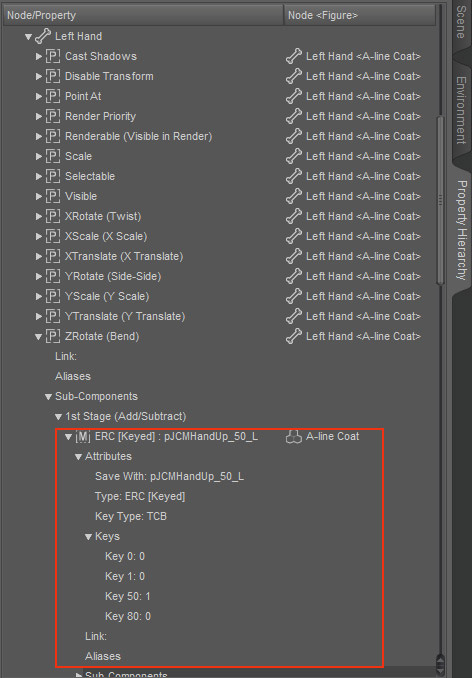This screenshot has width=472, height=678.
Task: Click the property icon beside ZRotate (Bend)
Action: [x=53, y=336]
